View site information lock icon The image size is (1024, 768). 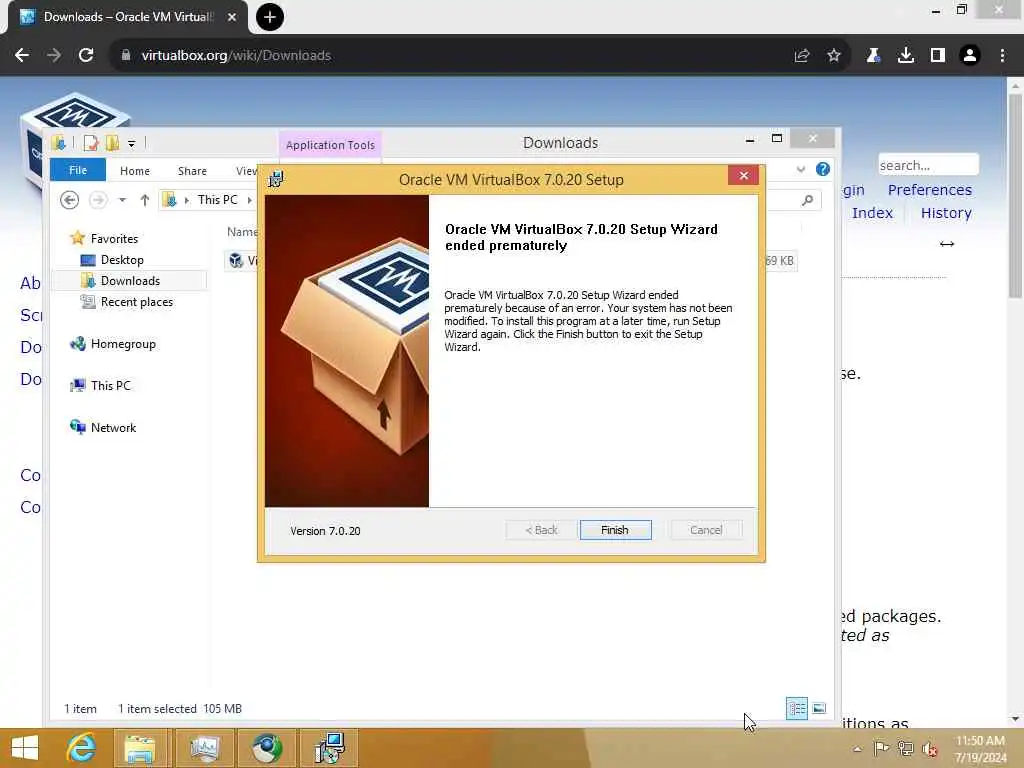(x=126, y=56)
